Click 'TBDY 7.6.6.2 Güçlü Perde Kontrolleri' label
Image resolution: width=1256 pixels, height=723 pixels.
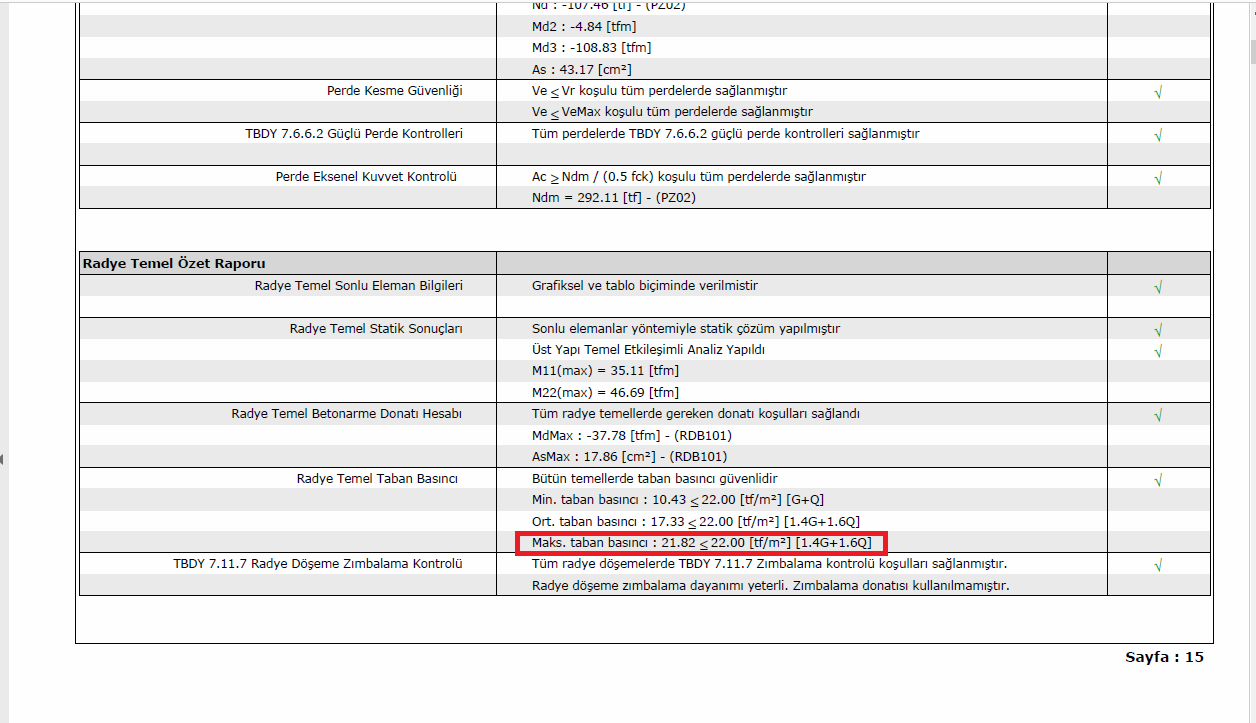(354, 133)
